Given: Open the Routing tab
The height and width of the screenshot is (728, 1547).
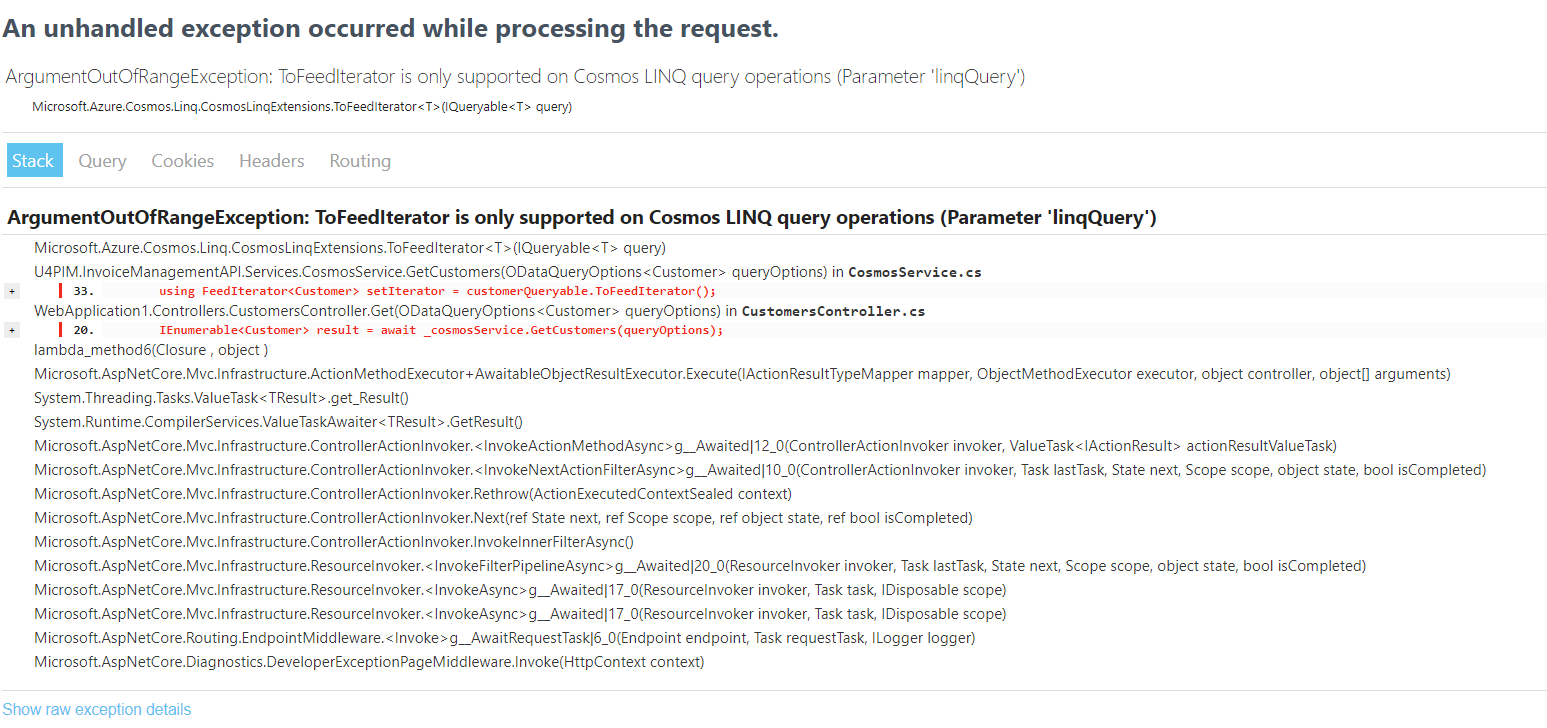Looking at the screenshot, I should pos(359,160).
